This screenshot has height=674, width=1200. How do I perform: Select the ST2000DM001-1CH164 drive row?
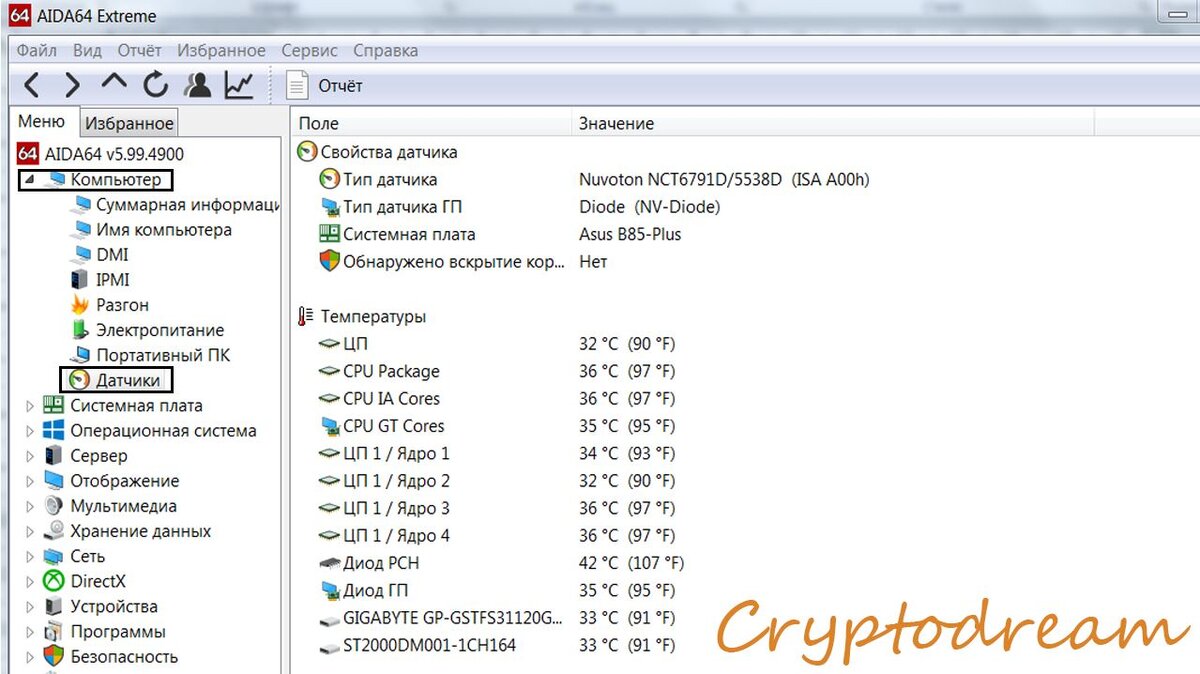(x=497, y=645)
